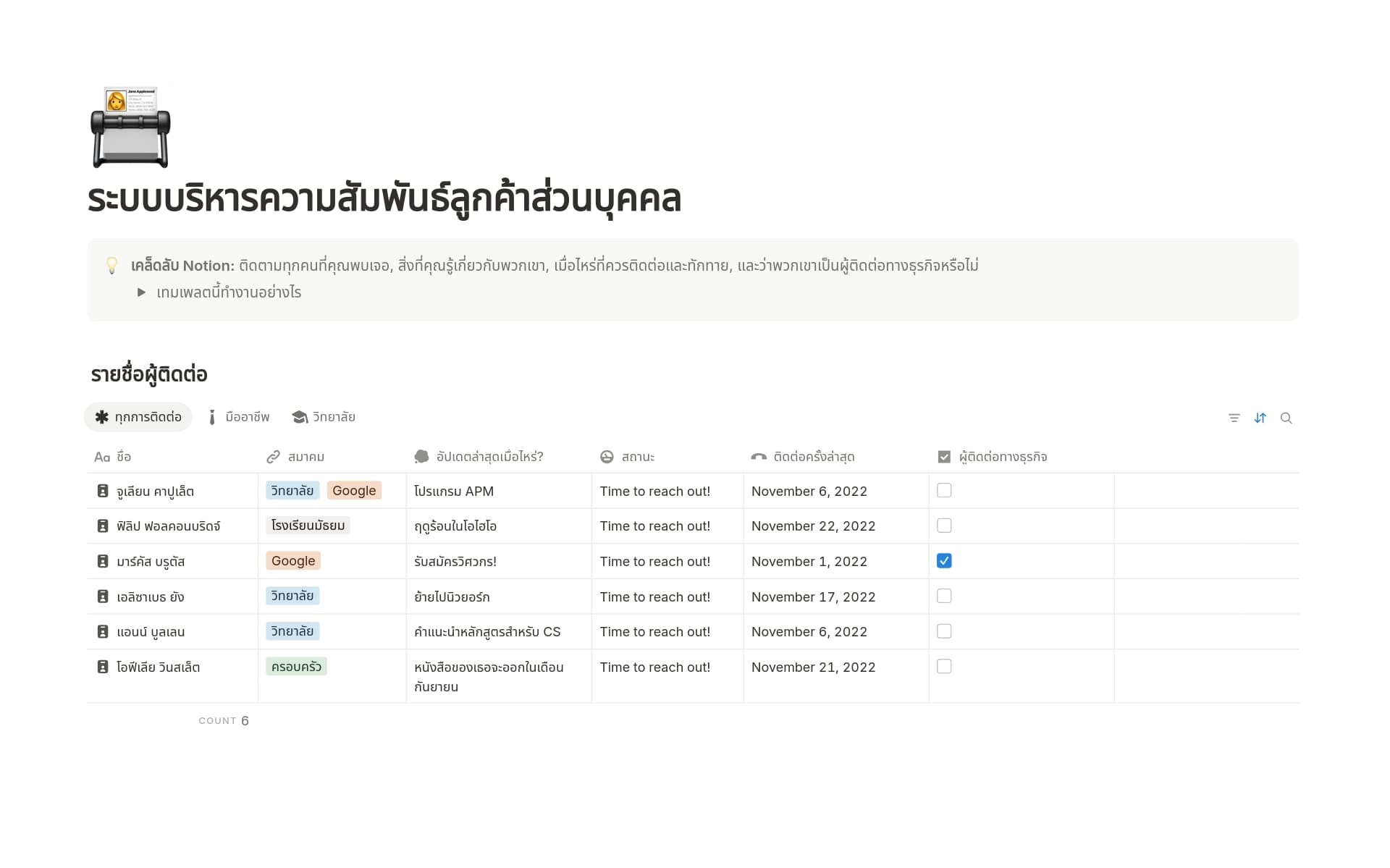1390x868 pixels.
Task: Click the orange Google tag on มาร์คัส row
Action: (x=293, y=561)
